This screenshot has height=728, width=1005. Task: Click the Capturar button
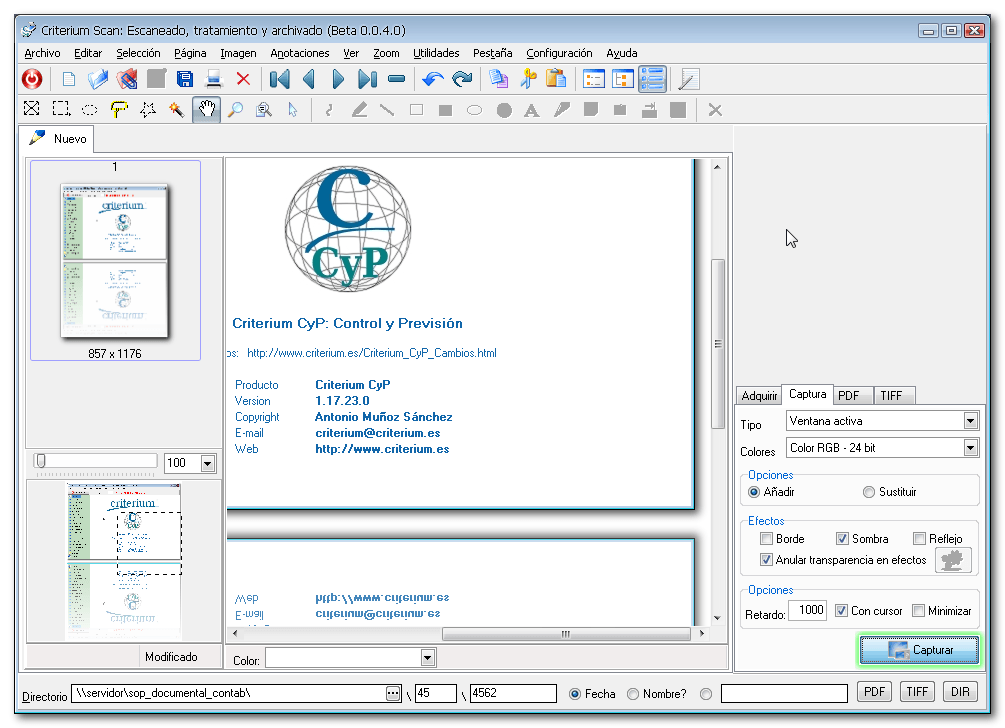click(x=919, y=650)
